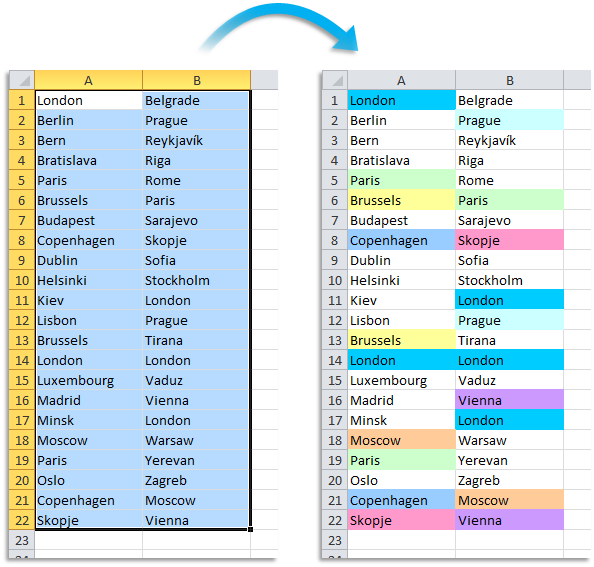Image resolution: width=594 pixels, height=567 pixels.
Task: Click the pink Skopje cell in column B
Action: pyautogui.click(x=510, y=241)
